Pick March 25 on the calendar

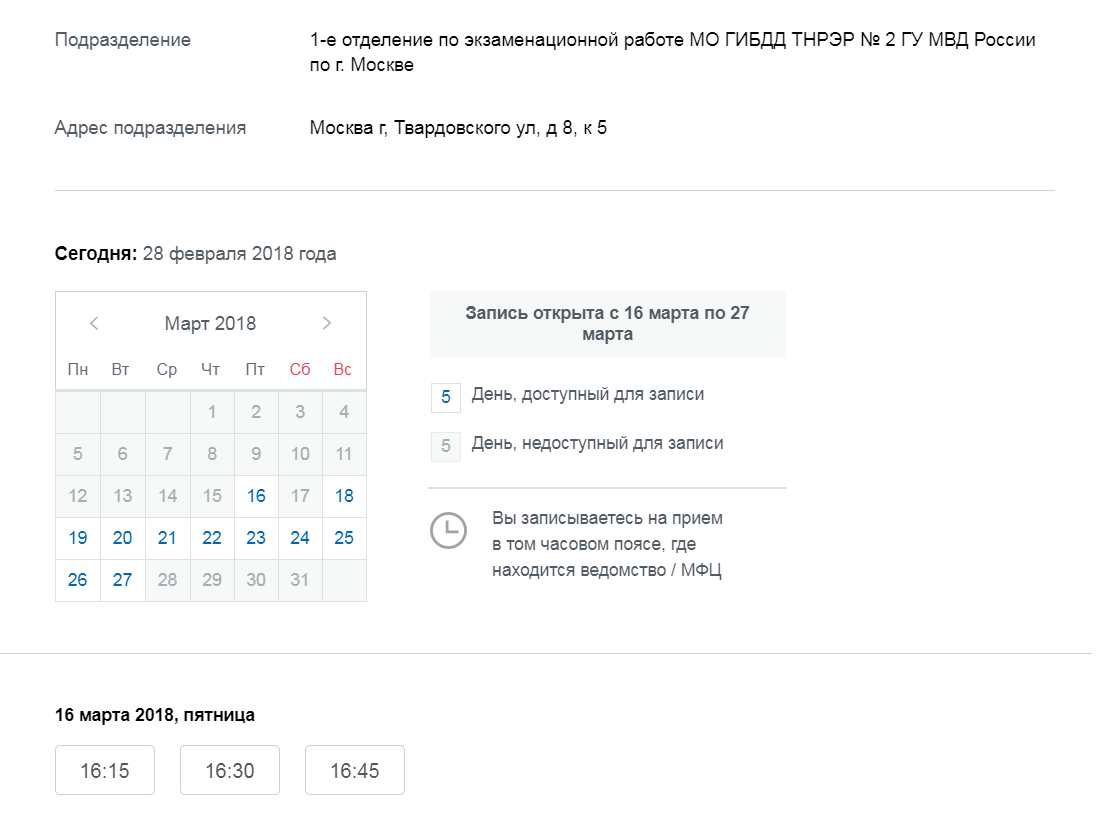tap(344, 538)
